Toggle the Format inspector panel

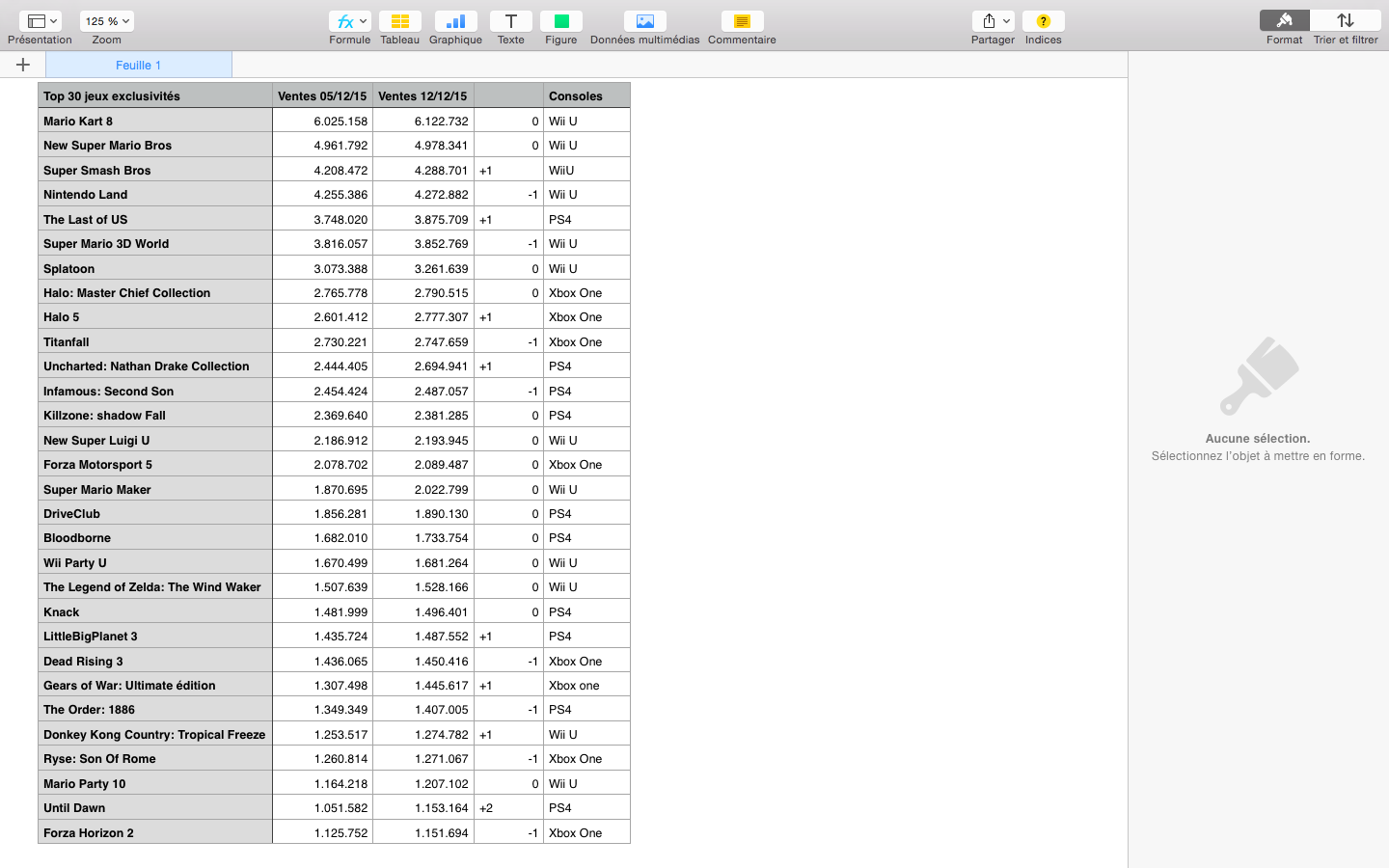tap(1284, 21)
